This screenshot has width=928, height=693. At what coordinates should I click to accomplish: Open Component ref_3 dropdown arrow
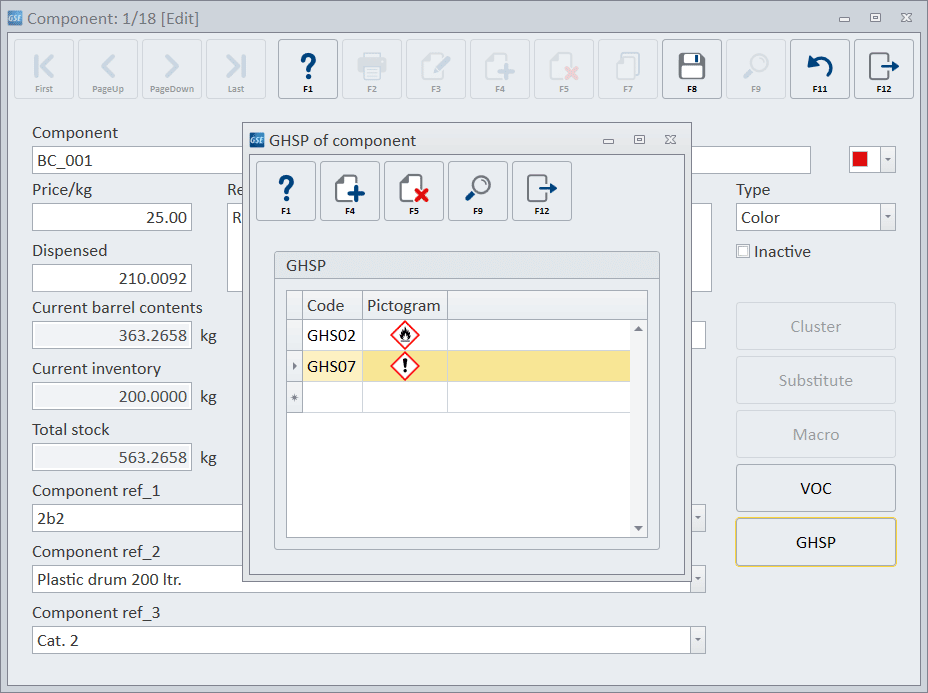pyautogui.click(x=697, y=640)
